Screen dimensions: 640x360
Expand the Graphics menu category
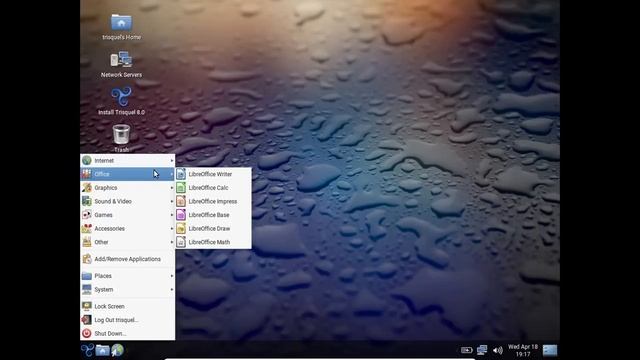coord(128,187)
